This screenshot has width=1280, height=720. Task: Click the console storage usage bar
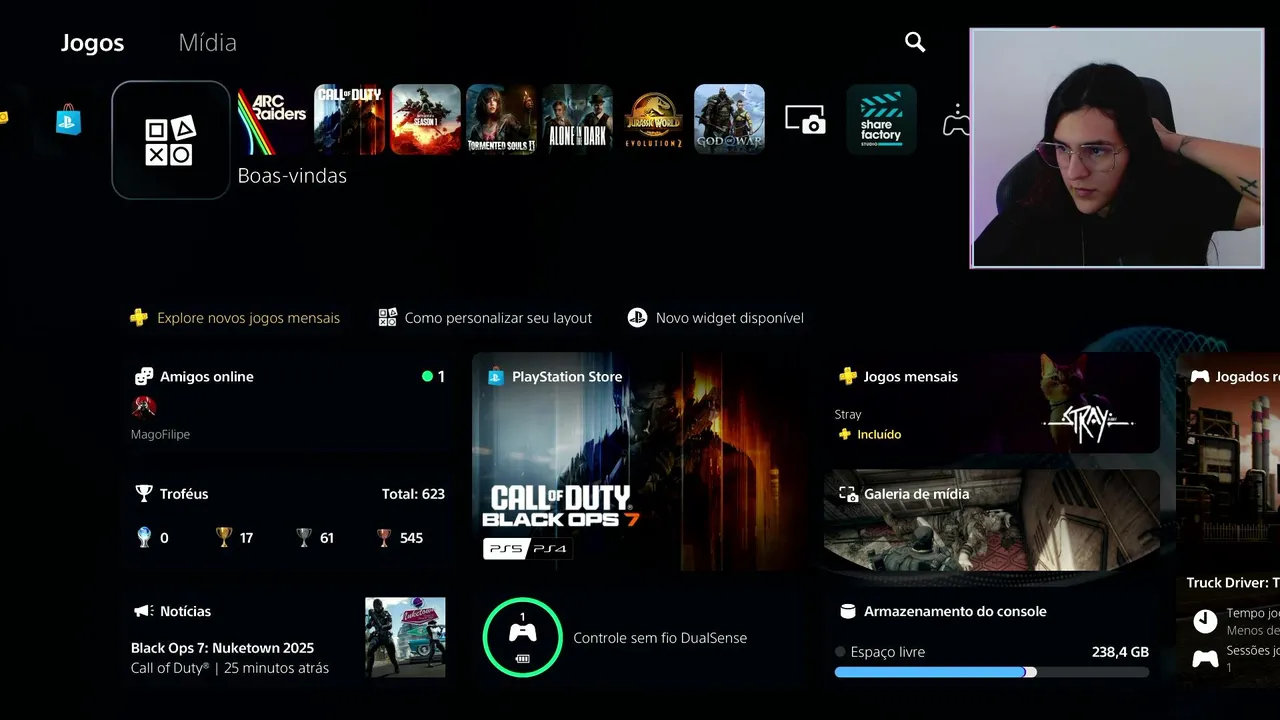[x=992, y=673]
